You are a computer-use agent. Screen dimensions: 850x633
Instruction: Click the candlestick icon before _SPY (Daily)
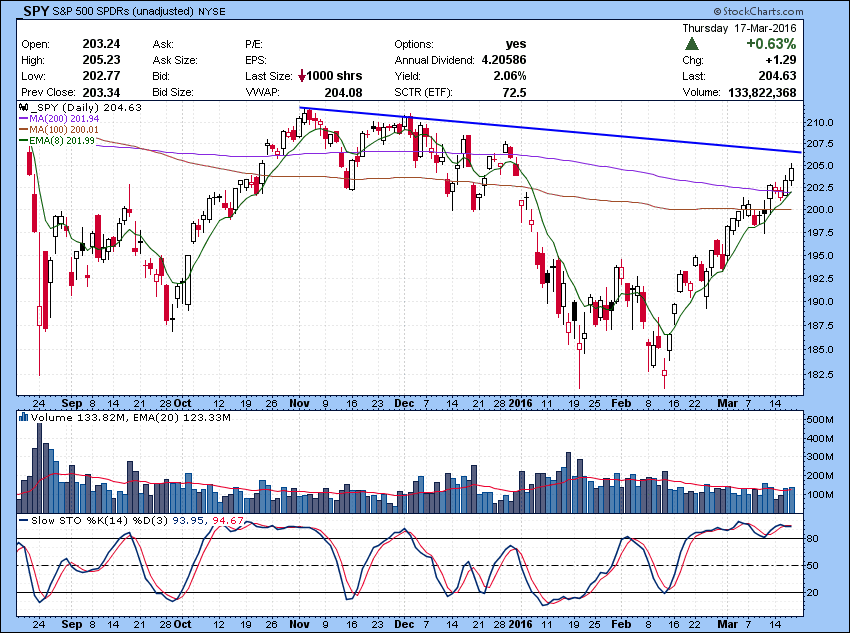coord(23,107)
